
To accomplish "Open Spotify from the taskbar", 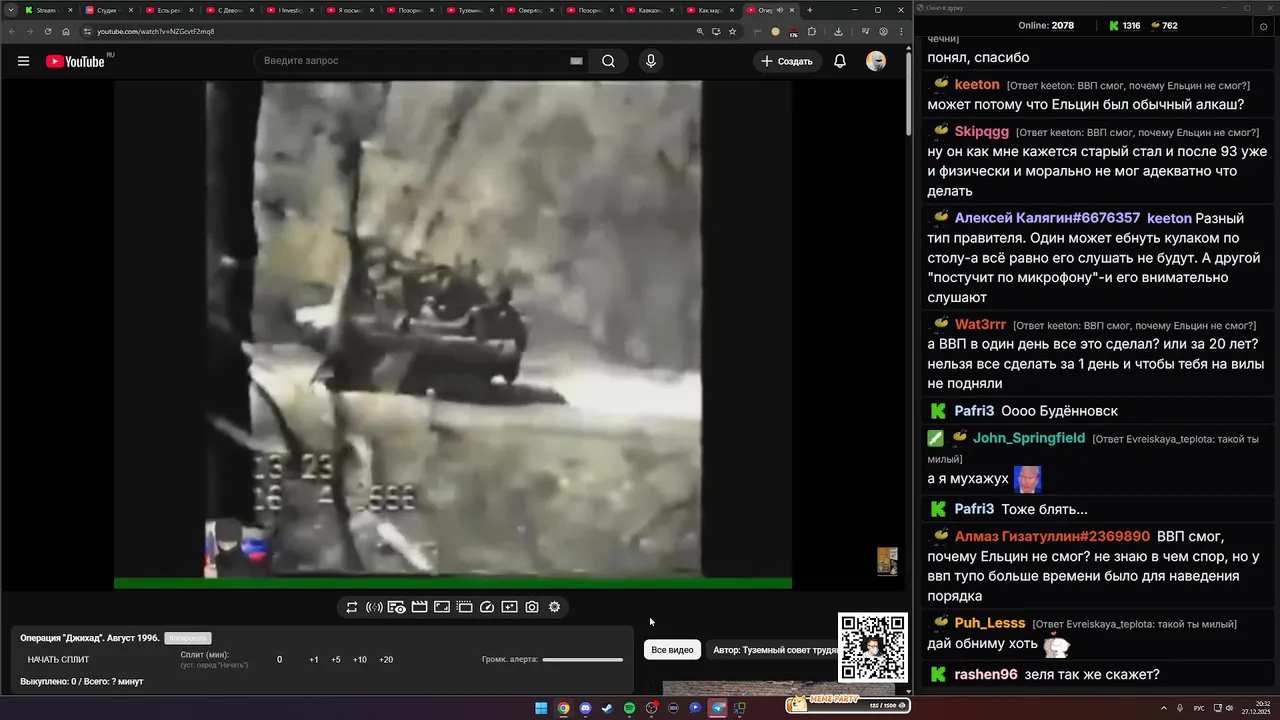I will click(x=629, y=708).
